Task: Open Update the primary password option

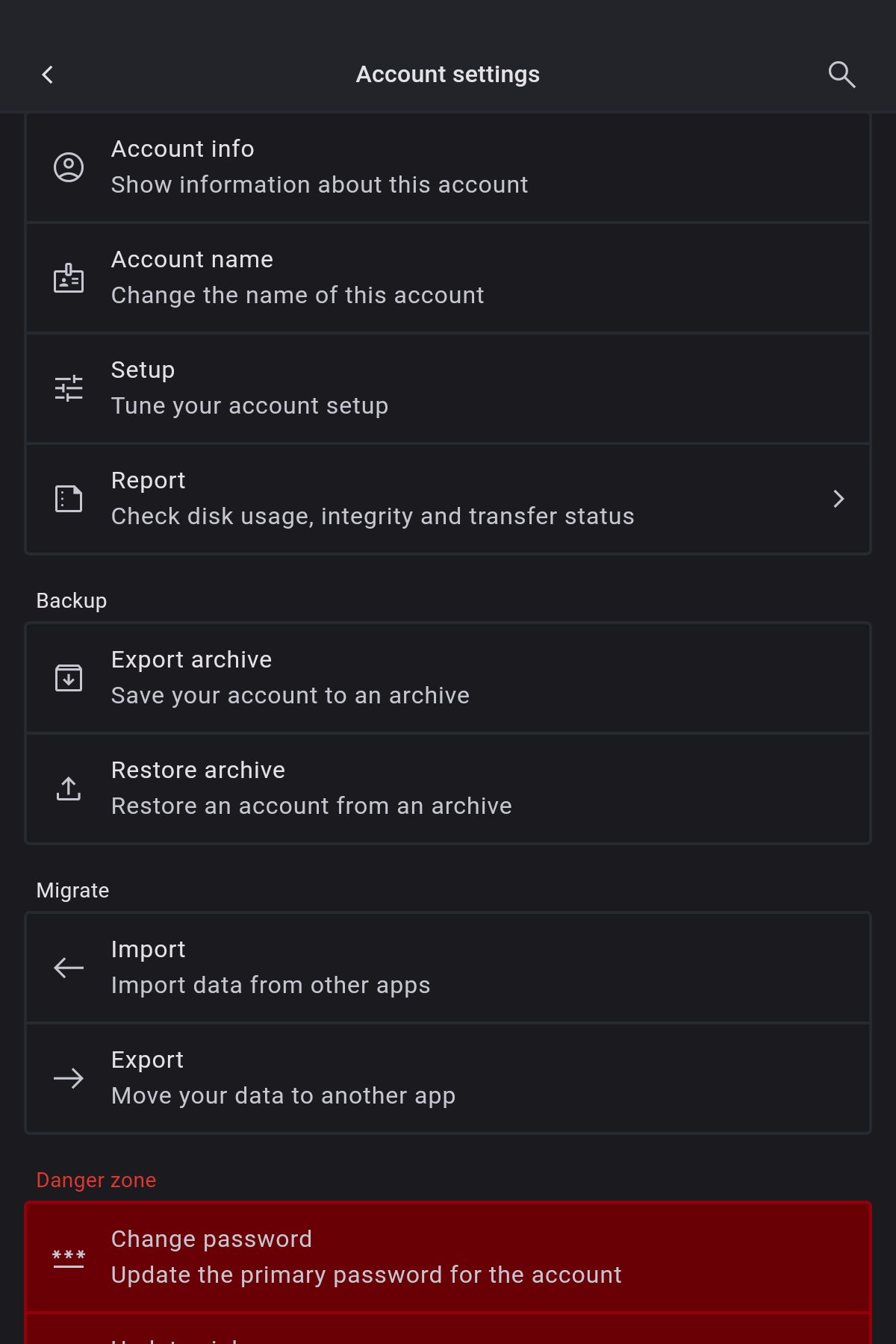Action: (366, 1275)
